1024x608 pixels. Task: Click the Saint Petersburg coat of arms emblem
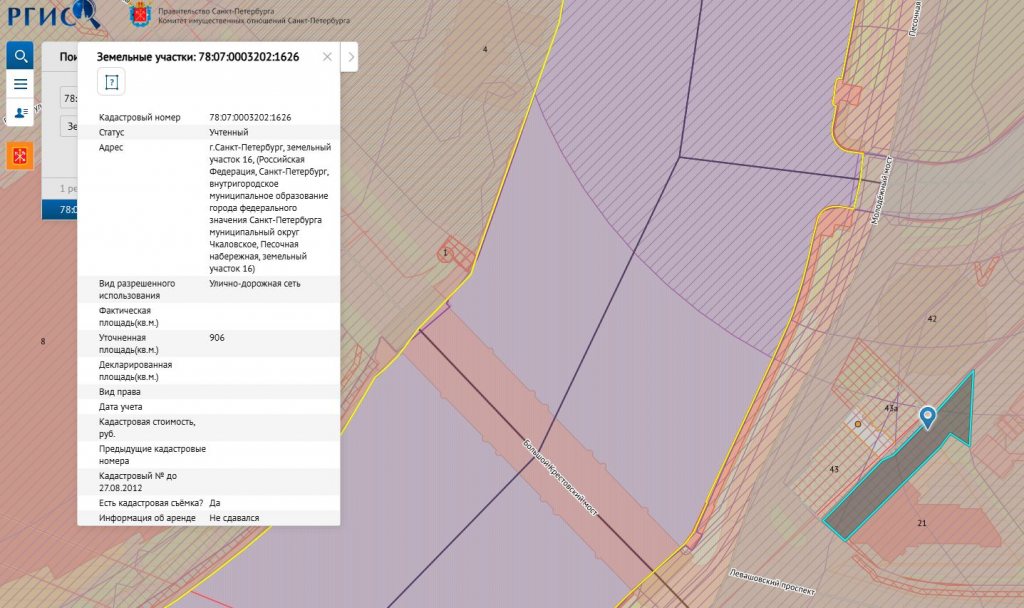(x=140, y=15)
